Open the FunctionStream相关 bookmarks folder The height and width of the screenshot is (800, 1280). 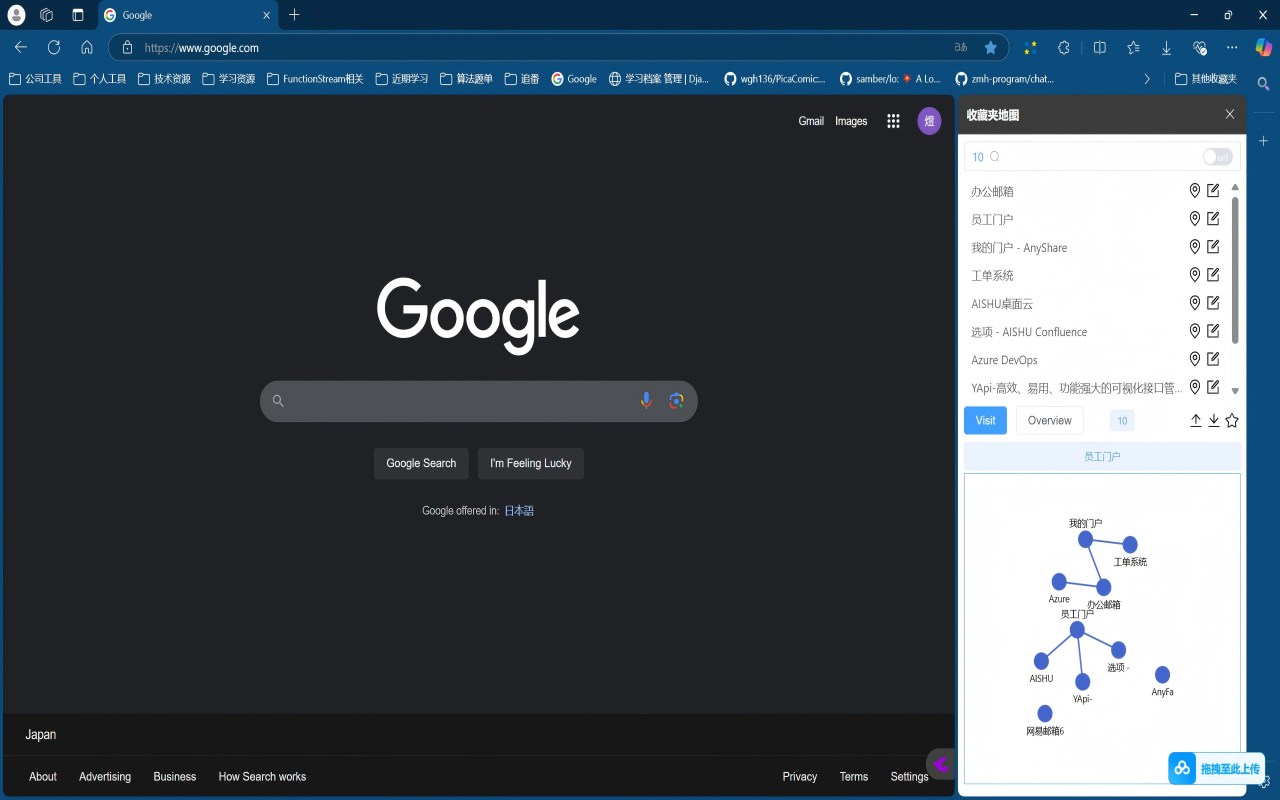click(315, 78)
